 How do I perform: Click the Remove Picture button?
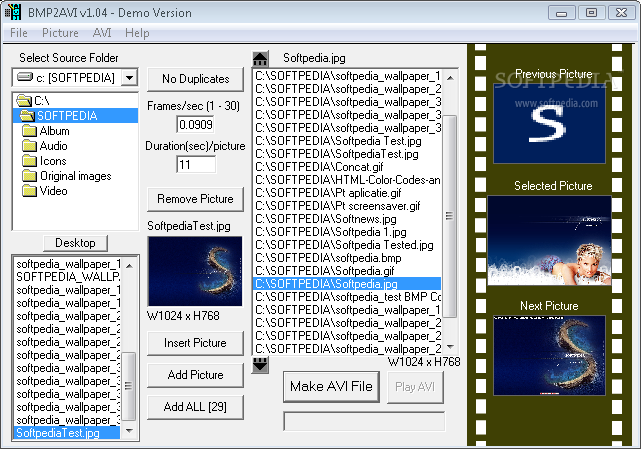coord(195,199)
